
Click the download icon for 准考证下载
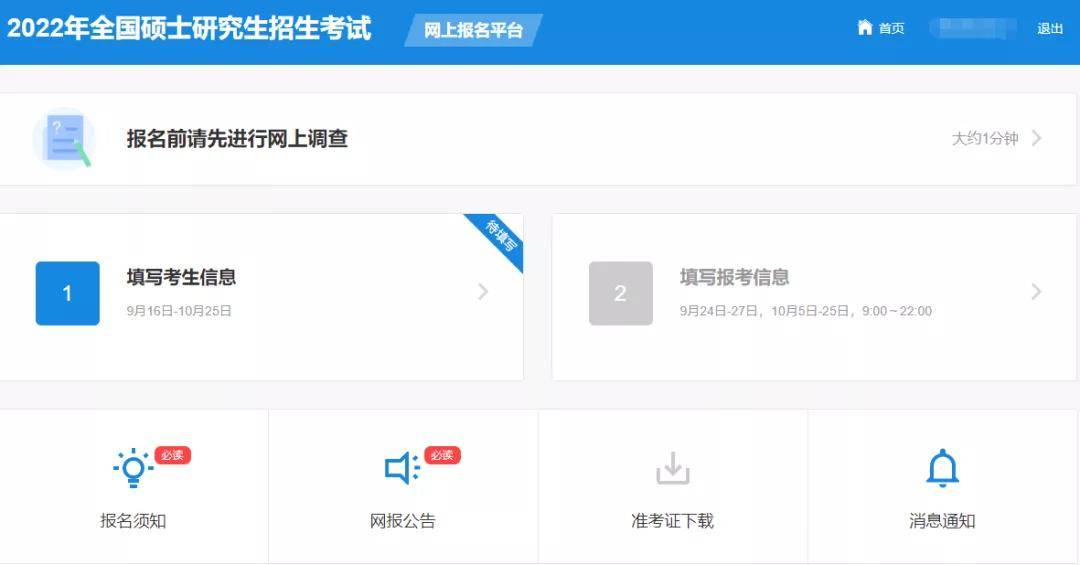pos(673,468)
